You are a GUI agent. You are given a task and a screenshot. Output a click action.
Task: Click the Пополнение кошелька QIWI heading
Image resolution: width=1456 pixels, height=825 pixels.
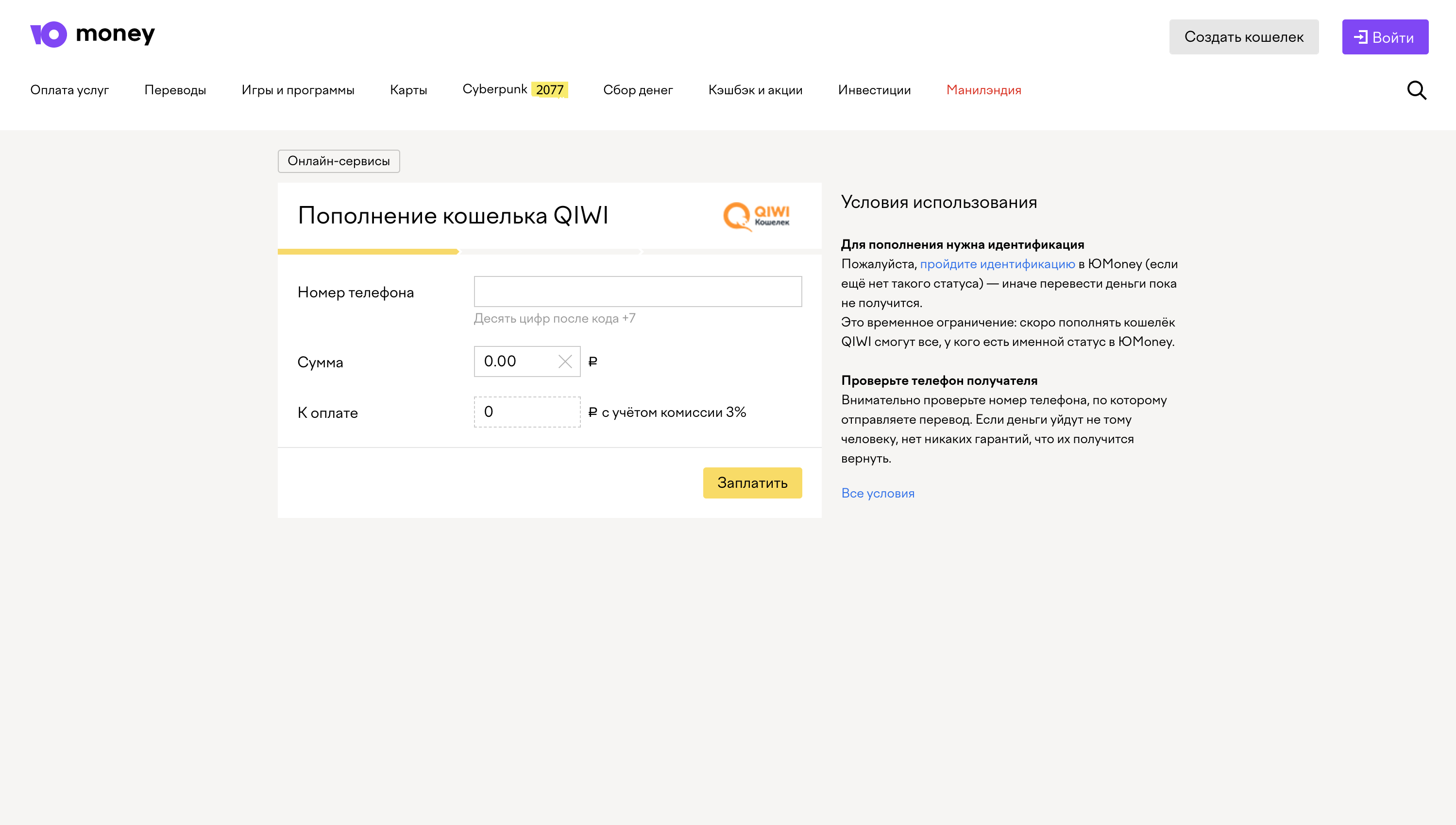[453, 216]
